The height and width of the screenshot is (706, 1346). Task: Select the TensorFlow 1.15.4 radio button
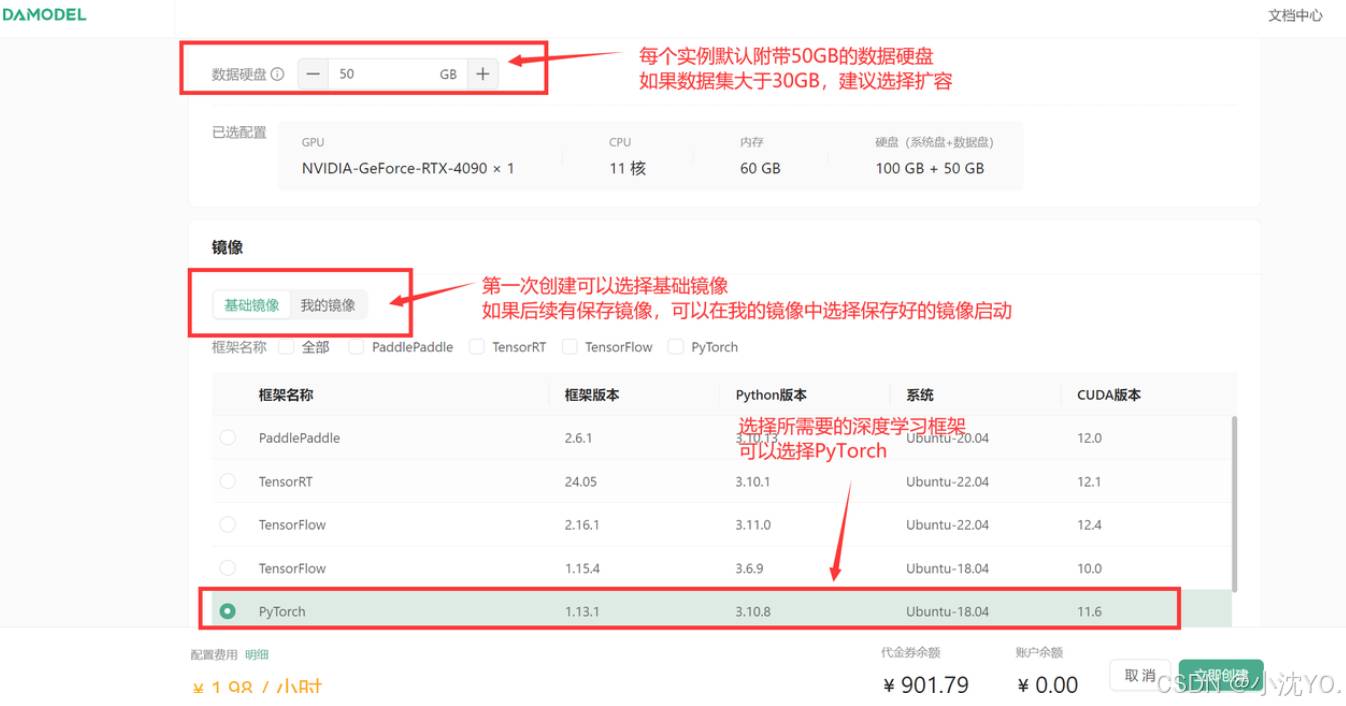(228, 568)
